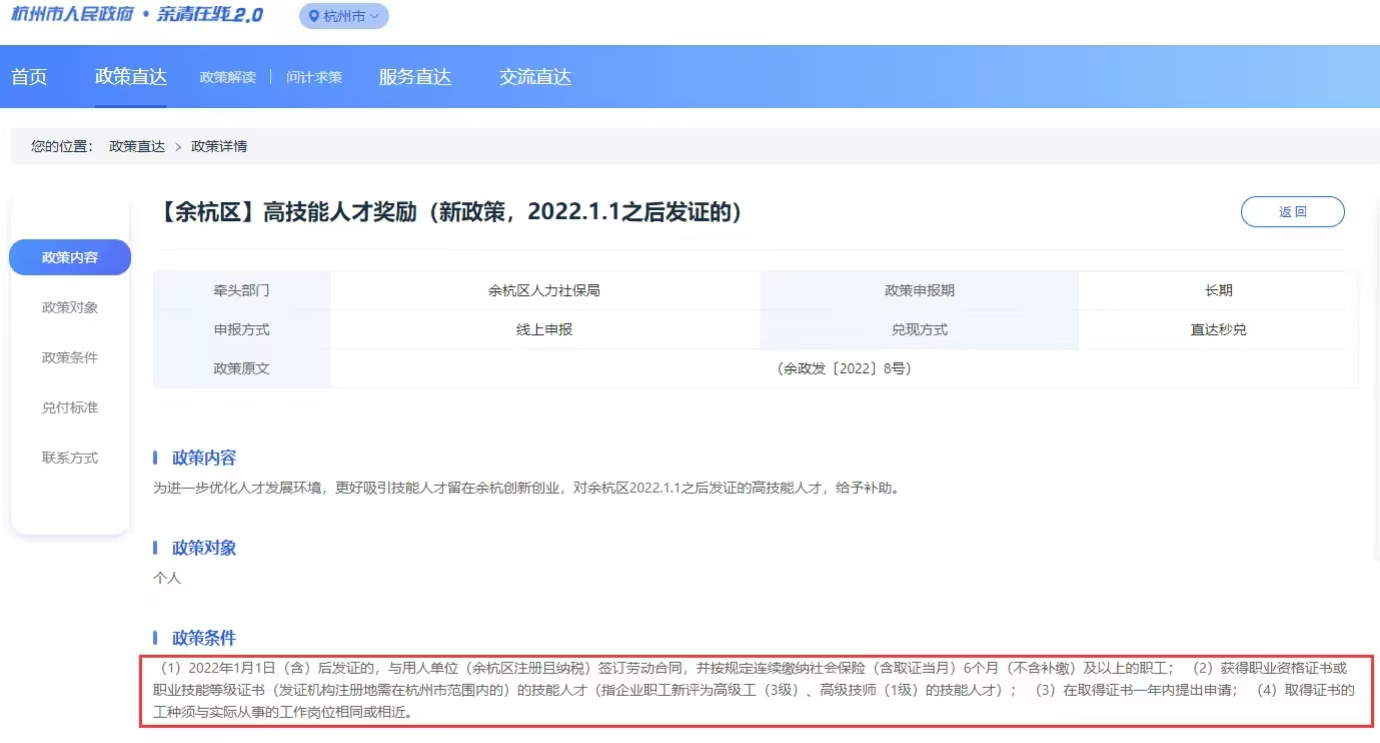Expand the 杭州市 city dropdown arrow
Viewport: 1380px width, 743px height.
375,17
